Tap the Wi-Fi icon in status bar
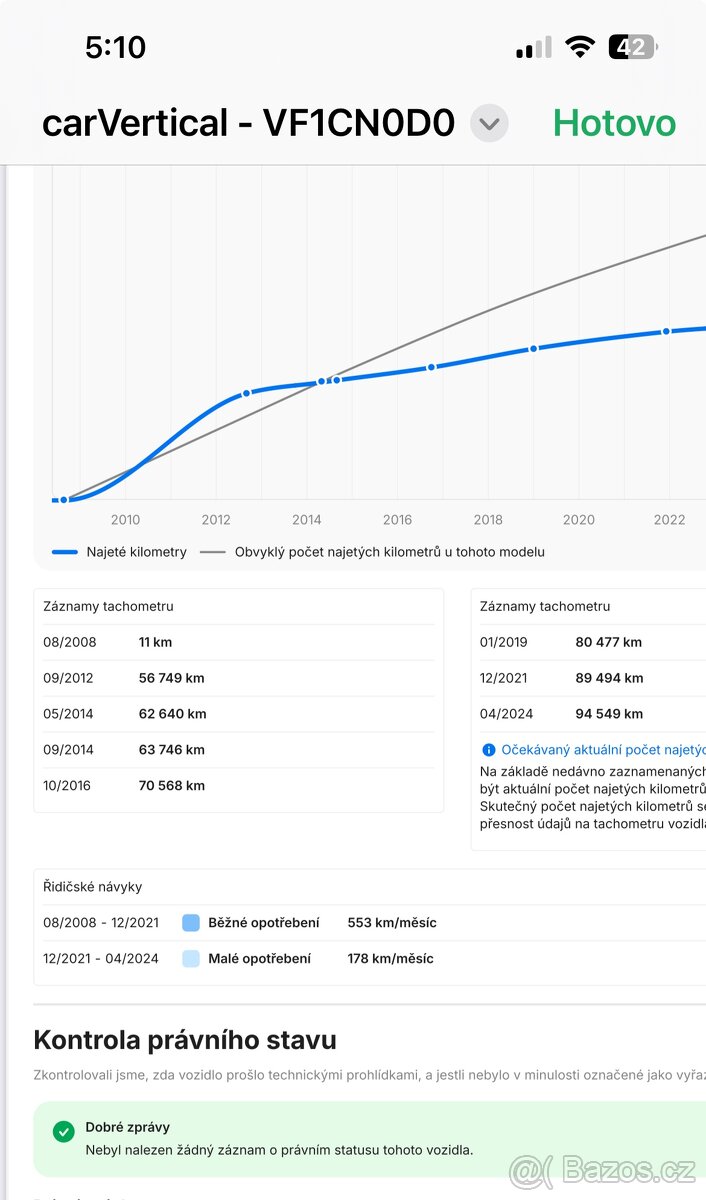Screen dimensions: 706x1200 [x=579, y=47]
